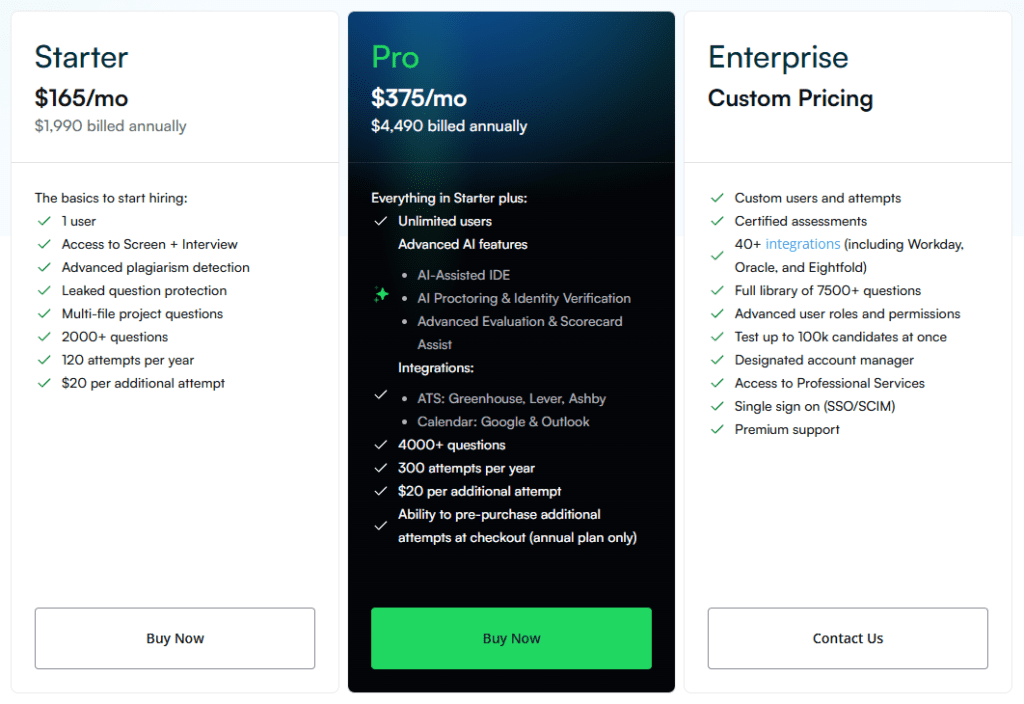Click Contact Us for Enterprise pricing
Image resolution: width=1024 pixels, height=704 pixels.
point(847,638)
